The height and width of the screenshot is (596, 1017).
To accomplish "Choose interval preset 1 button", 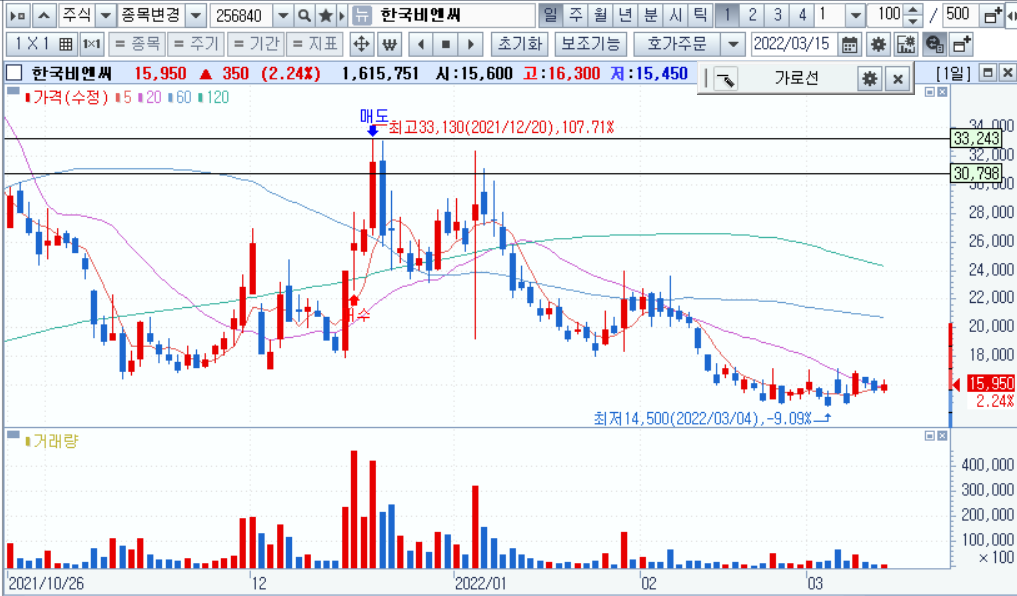I will point(727,15).
